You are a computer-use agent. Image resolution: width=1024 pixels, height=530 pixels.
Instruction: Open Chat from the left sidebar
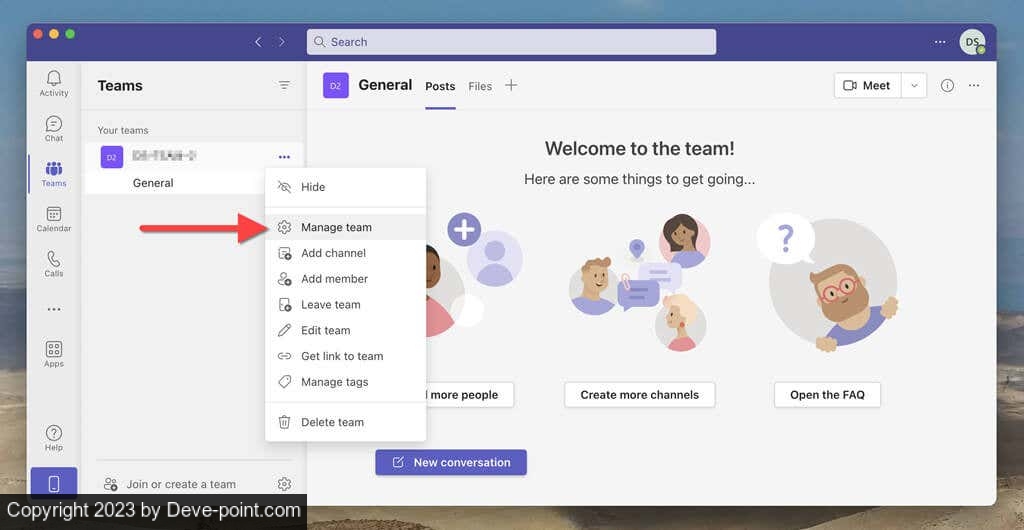click(54, 128)
